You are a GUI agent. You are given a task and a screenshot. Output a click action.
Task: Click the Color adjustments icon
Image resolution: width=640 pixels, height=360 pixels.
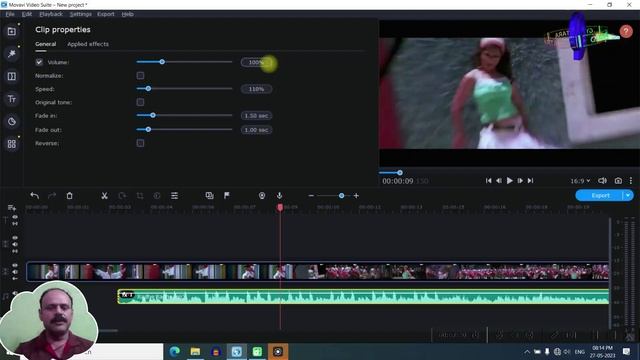157,196
